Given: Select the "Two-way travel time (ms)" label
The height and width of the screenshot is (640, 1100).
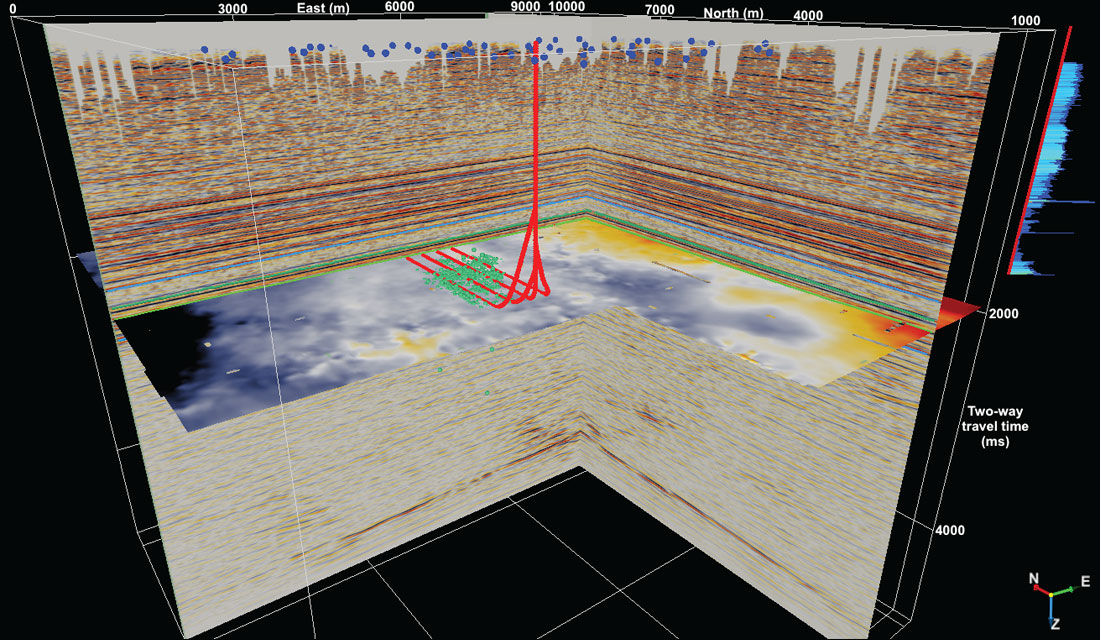Looking at the screenshot, I should (995, 426).
